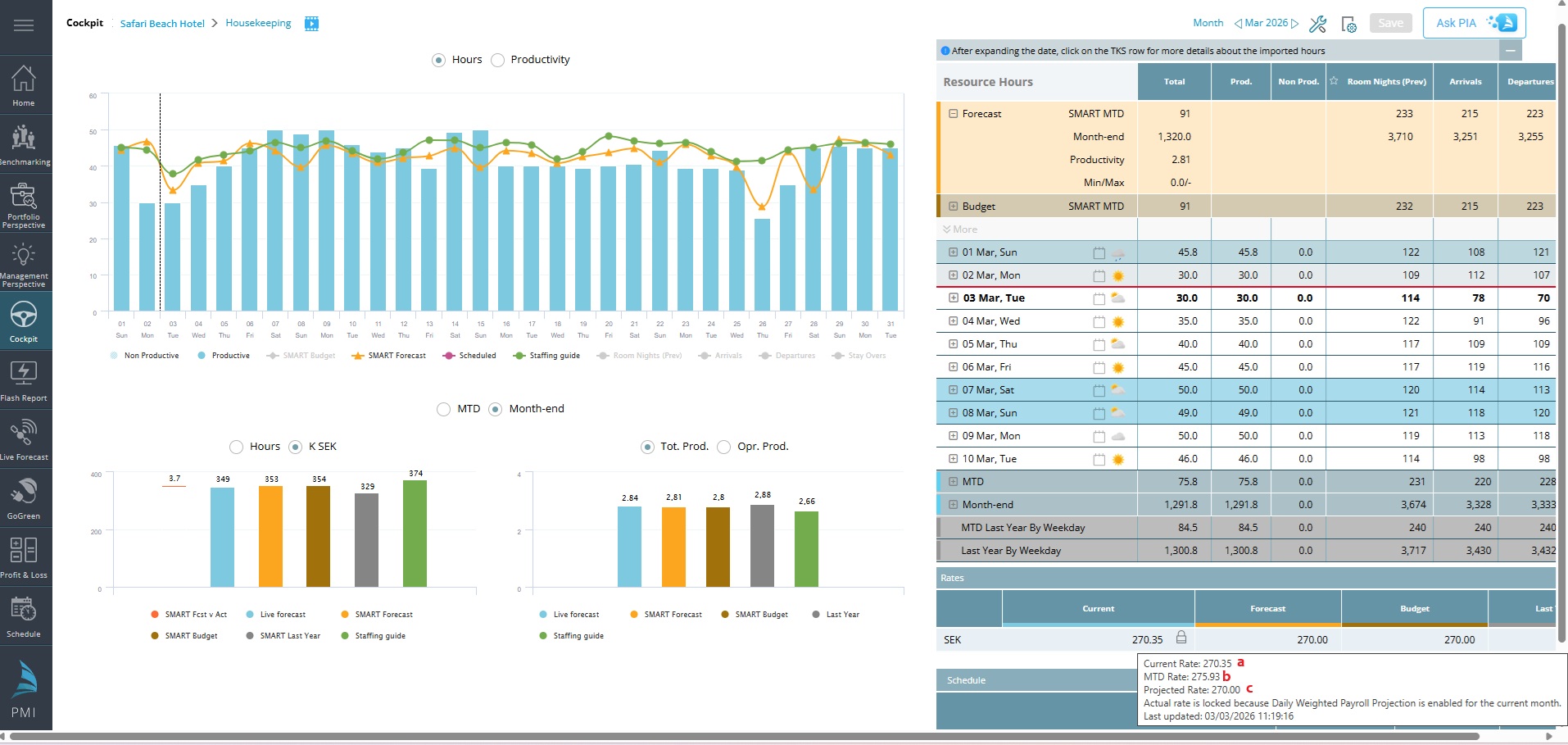This screenshot has width=1568, height=745.
Task: Click the tools wrench icon
Action: (x=1317, y=24)
